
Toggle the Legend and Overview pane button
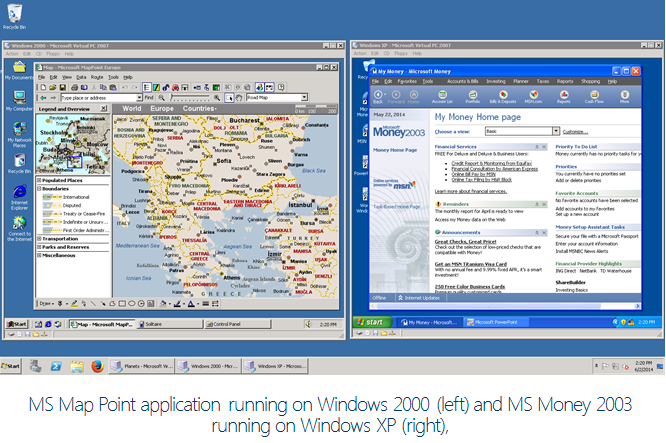147,87
